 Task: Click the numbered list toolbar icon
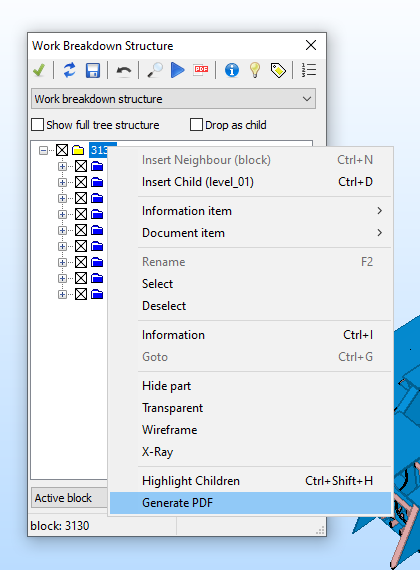[309, 70]
